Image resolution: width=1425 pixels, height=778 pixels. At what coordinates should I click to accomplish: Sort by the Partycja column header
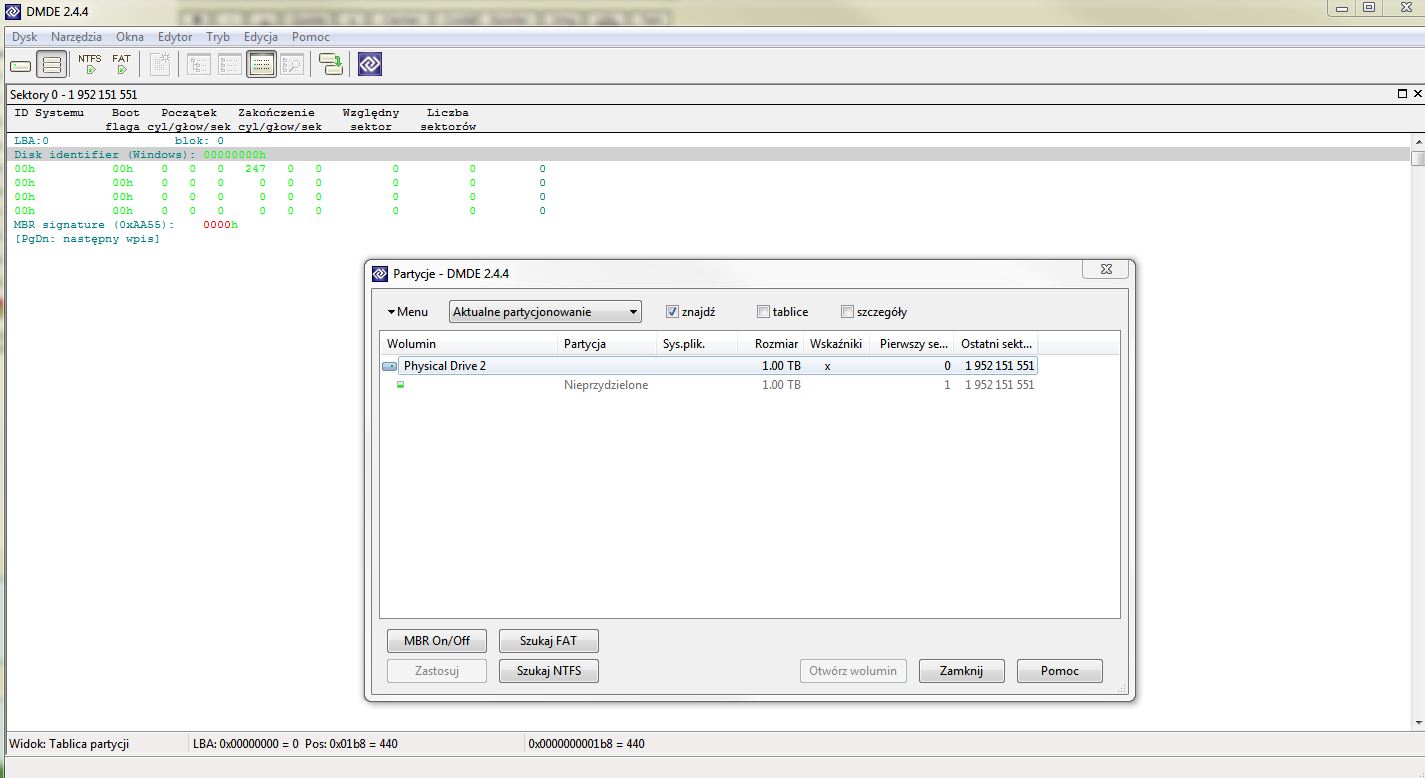tap(607, 344)
